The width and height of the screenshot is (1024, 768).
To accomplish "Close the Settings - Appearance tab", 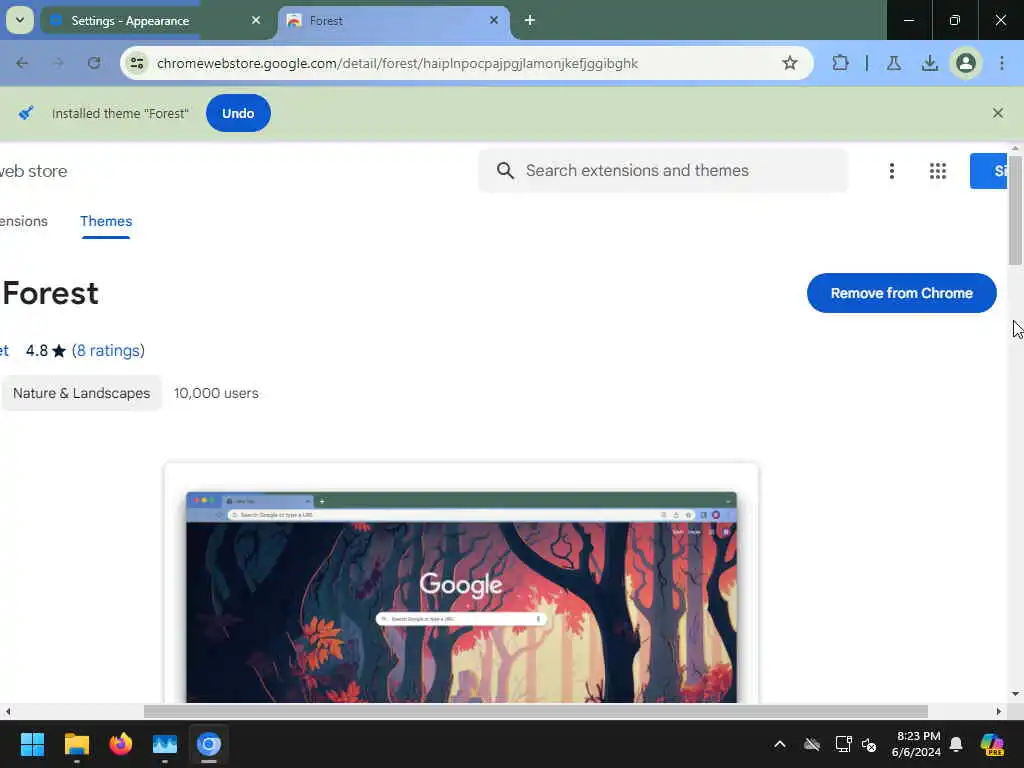I will 256,20.
